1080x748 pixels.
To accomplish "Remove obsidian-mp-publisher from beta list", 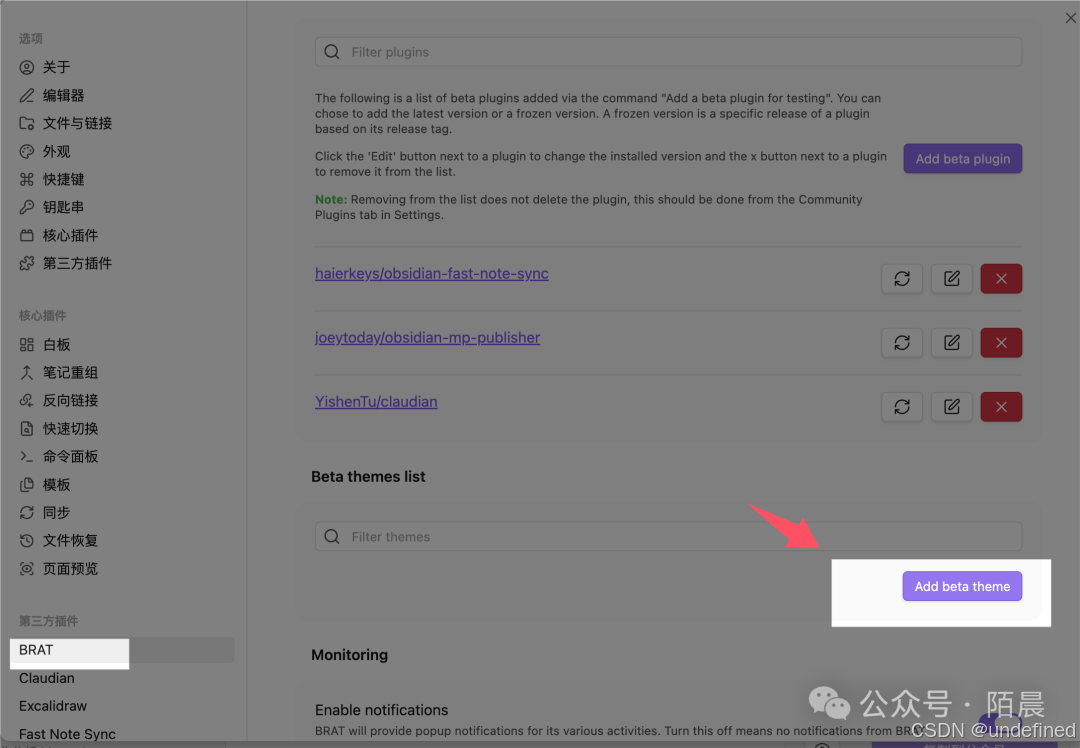I will coord(1001,343).
